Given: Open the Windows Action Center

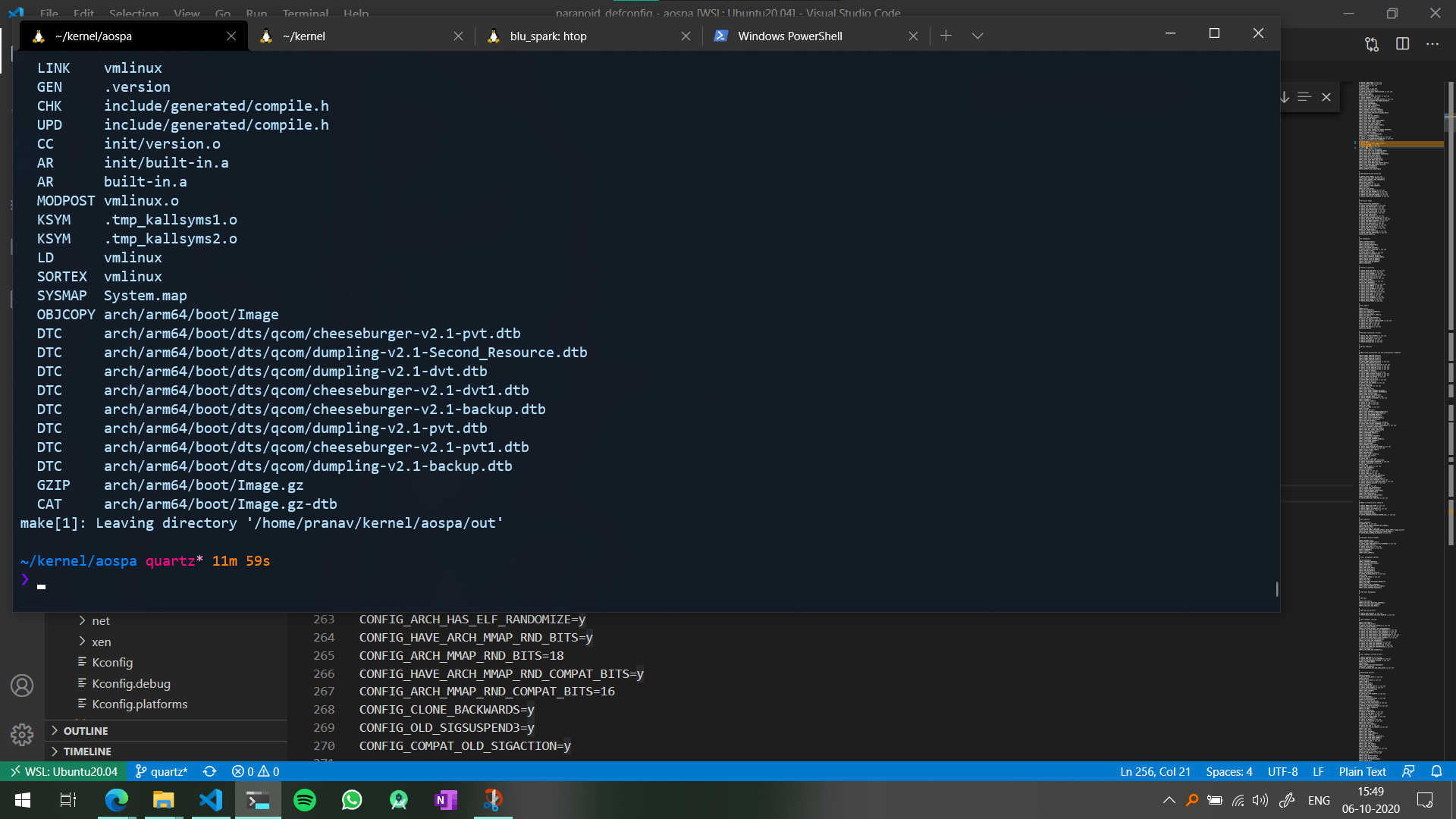Looking at the screenshot, I should point(1425,800).
